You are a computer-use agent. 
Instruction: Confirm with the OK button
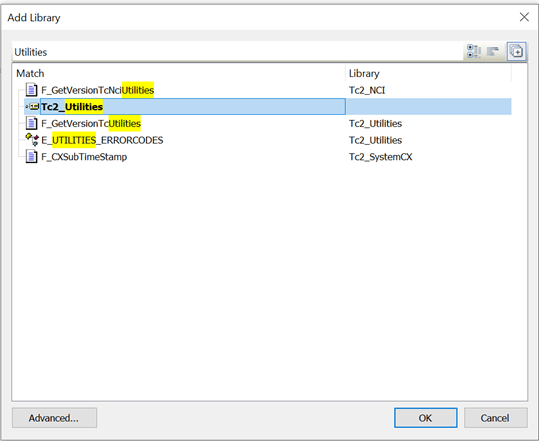pyautogui.click(x=426, y=418)
